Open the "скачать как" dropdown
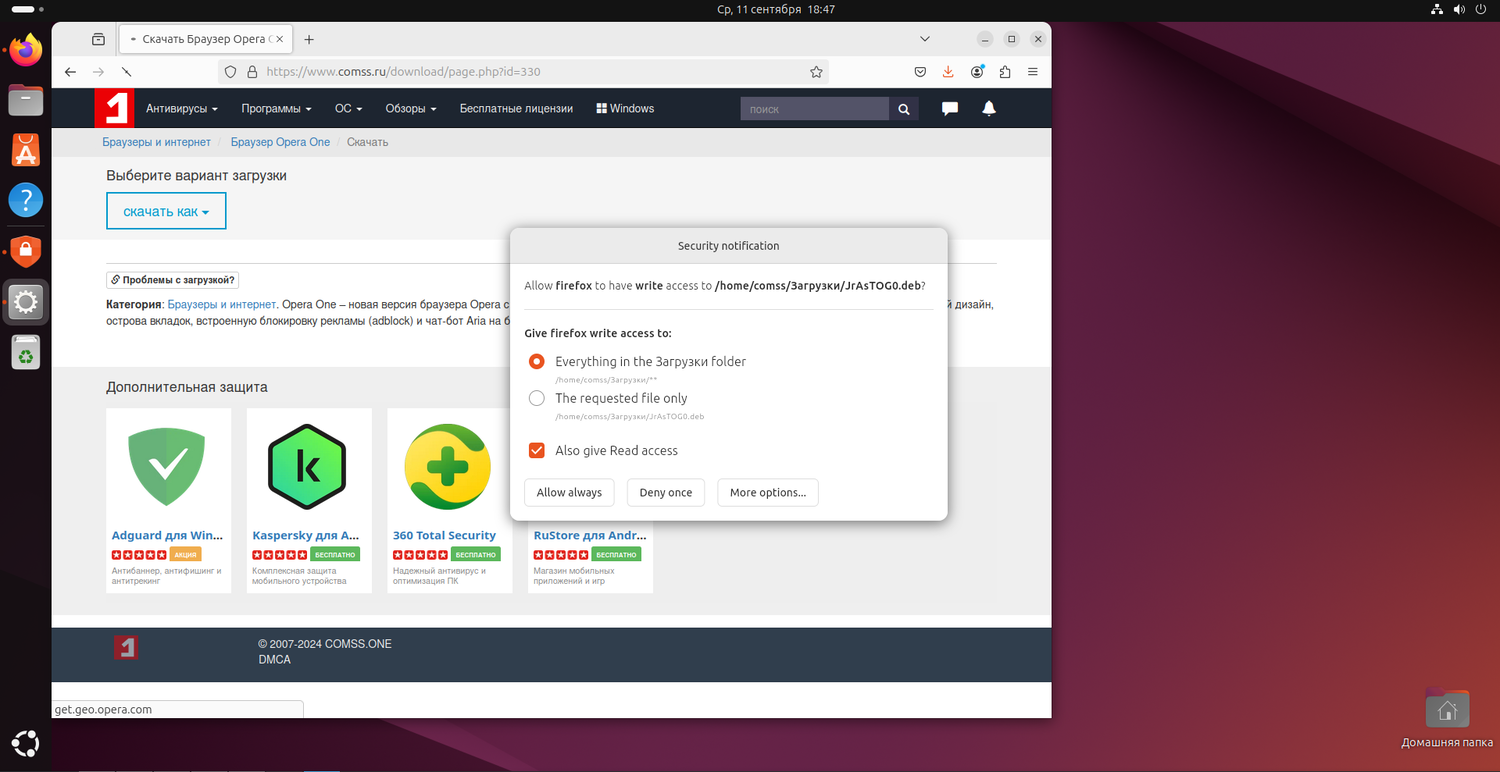 tap(166, 212)
